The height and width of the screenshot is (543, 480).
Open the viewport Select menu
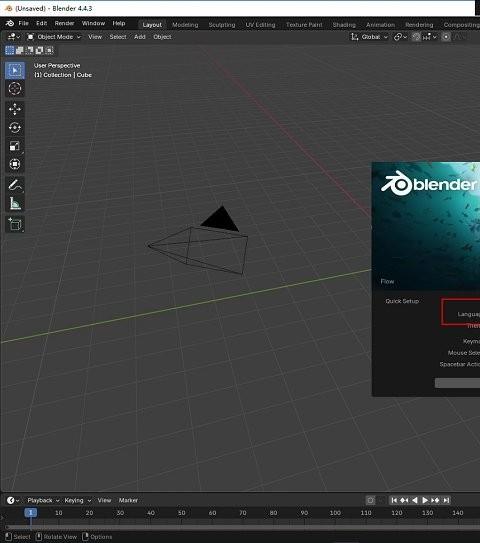tap(118, 37)
